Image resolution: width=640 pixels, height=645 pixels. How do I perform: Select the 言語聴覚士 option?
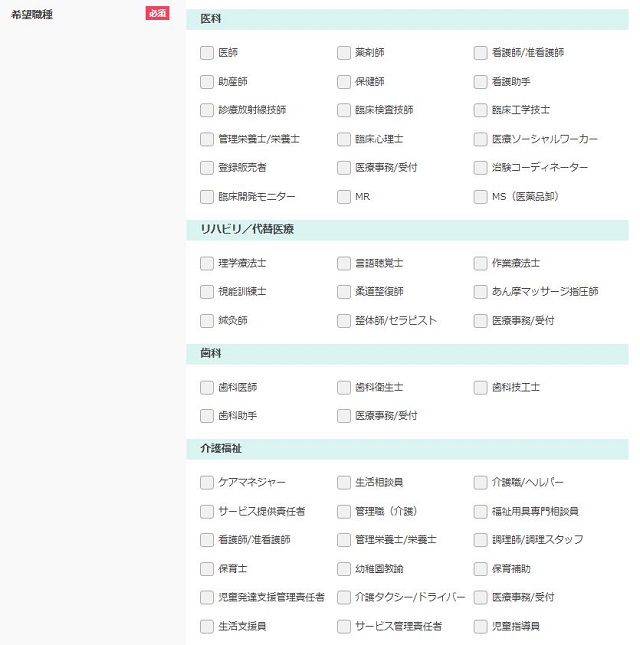point(343,263)
